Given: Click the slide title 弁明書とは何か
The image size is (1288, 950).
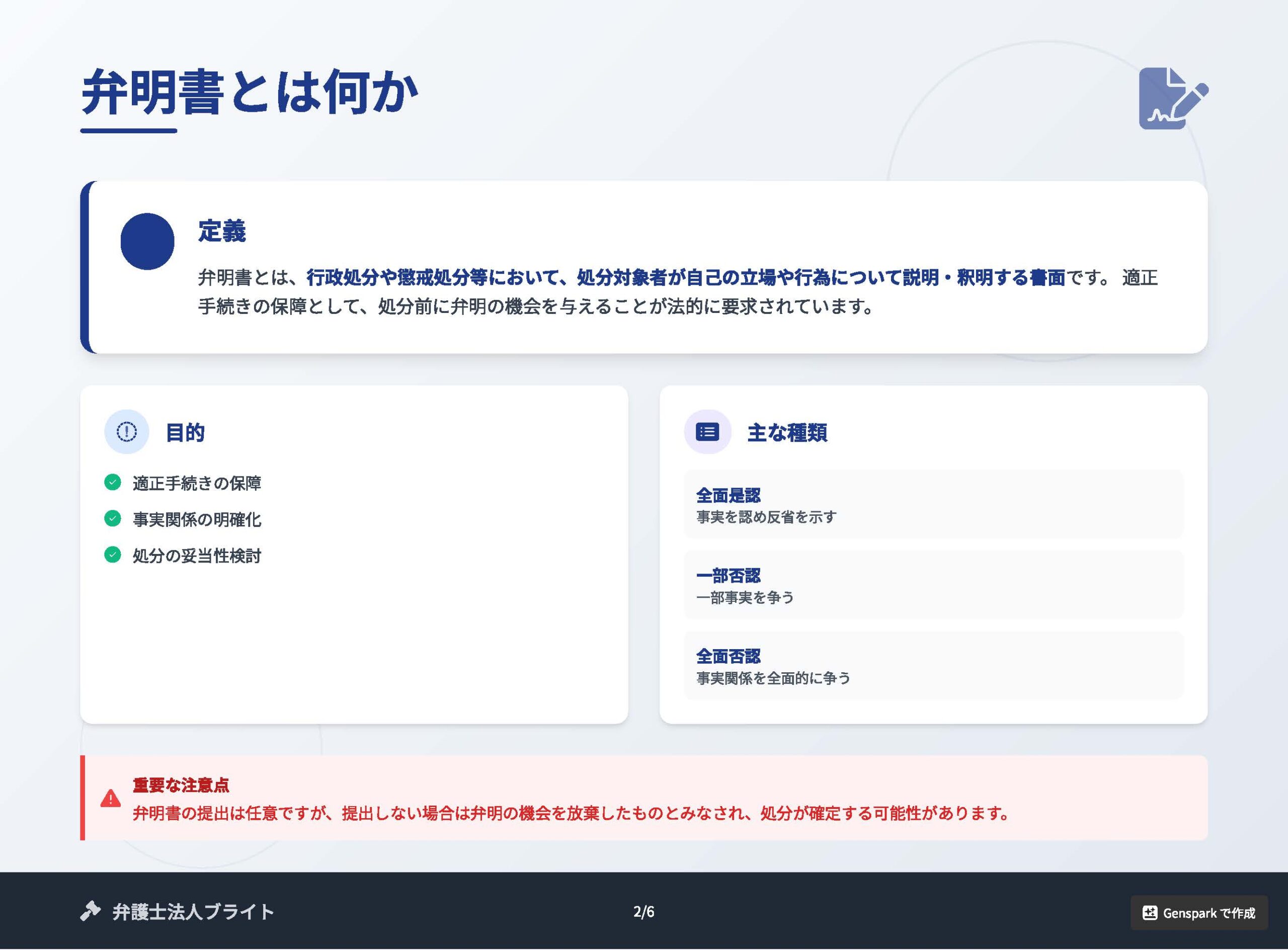Looking at the screenshot, I should (x=250, y=92).
